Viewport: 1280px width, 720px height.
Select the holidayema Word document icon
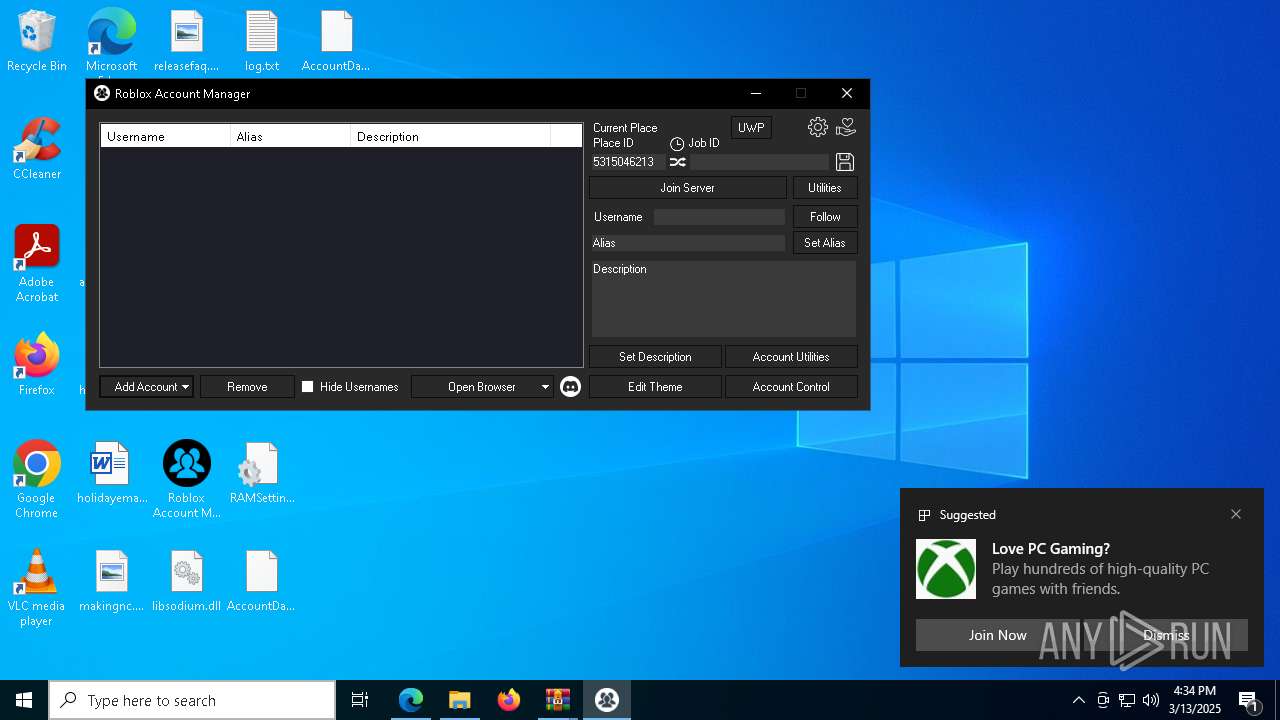click(112, 473)
